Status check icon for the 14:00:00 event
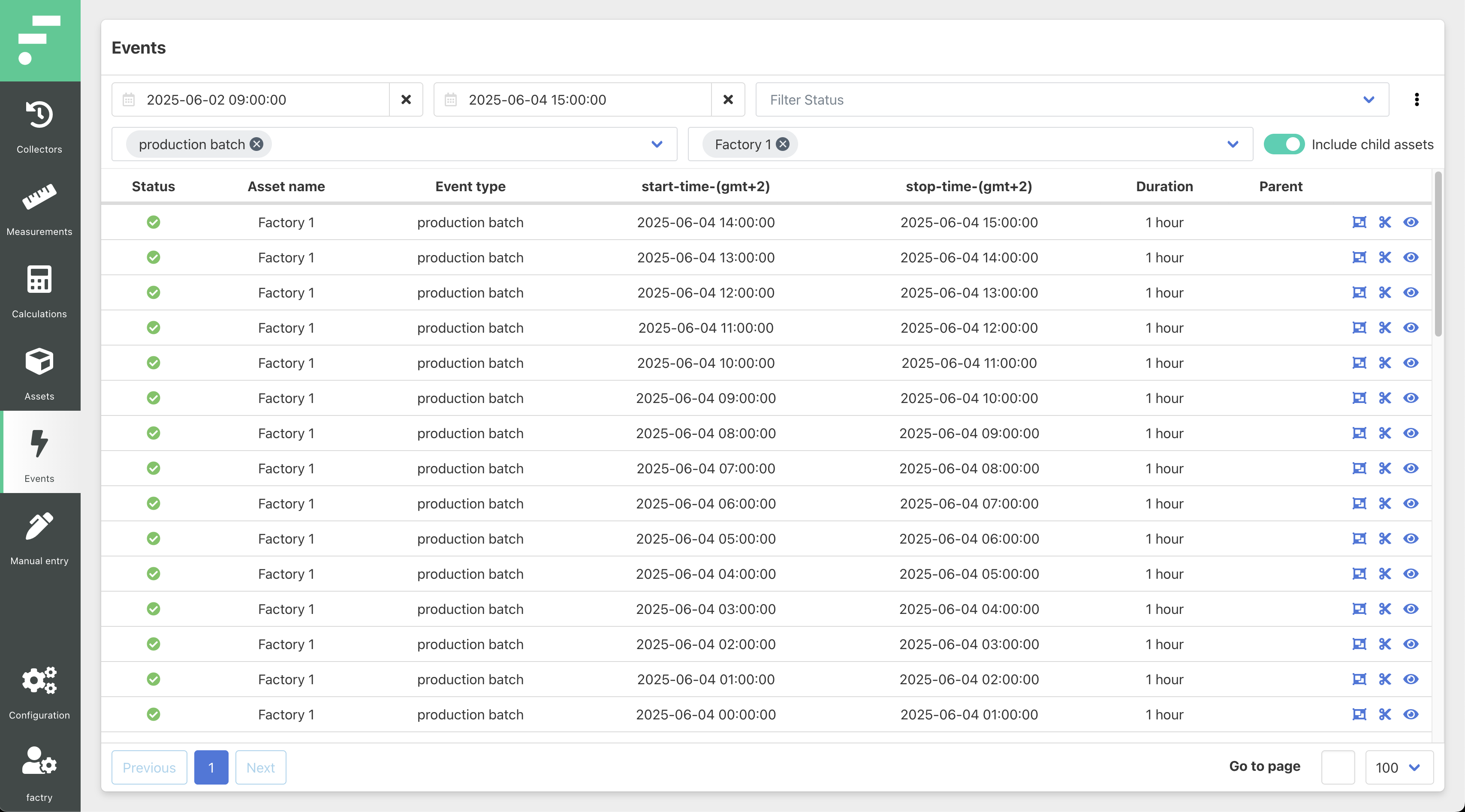The height and width of the screenshot is (812, 1465). [x=154, y=223]
